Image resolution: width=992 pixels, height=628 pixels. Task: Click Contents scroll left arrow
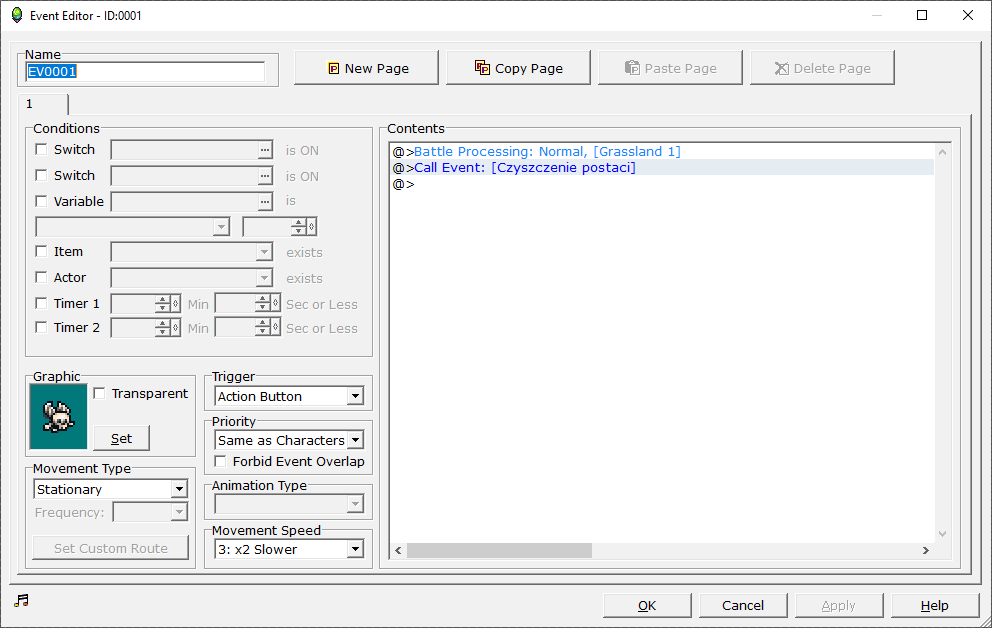[x=398, y=550]
